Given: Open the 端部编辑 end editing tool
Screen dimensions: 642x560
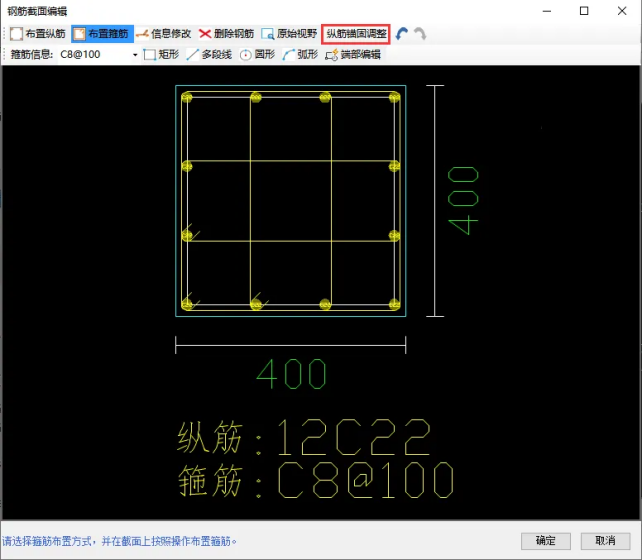Looking at the screenshot, I should click(352, 54).
